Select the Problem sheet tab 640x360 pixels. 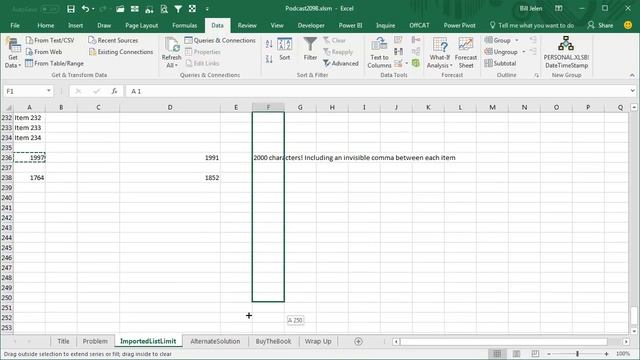(x=95, y=341)
